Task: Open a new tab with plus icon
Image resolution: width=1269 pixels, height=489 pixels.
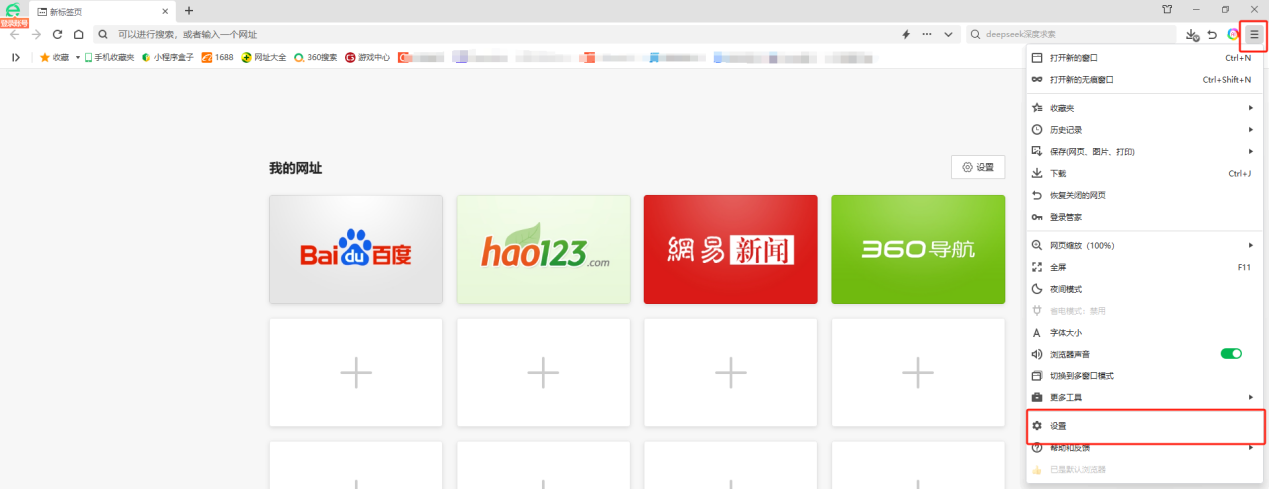Action: click(189, 11)
